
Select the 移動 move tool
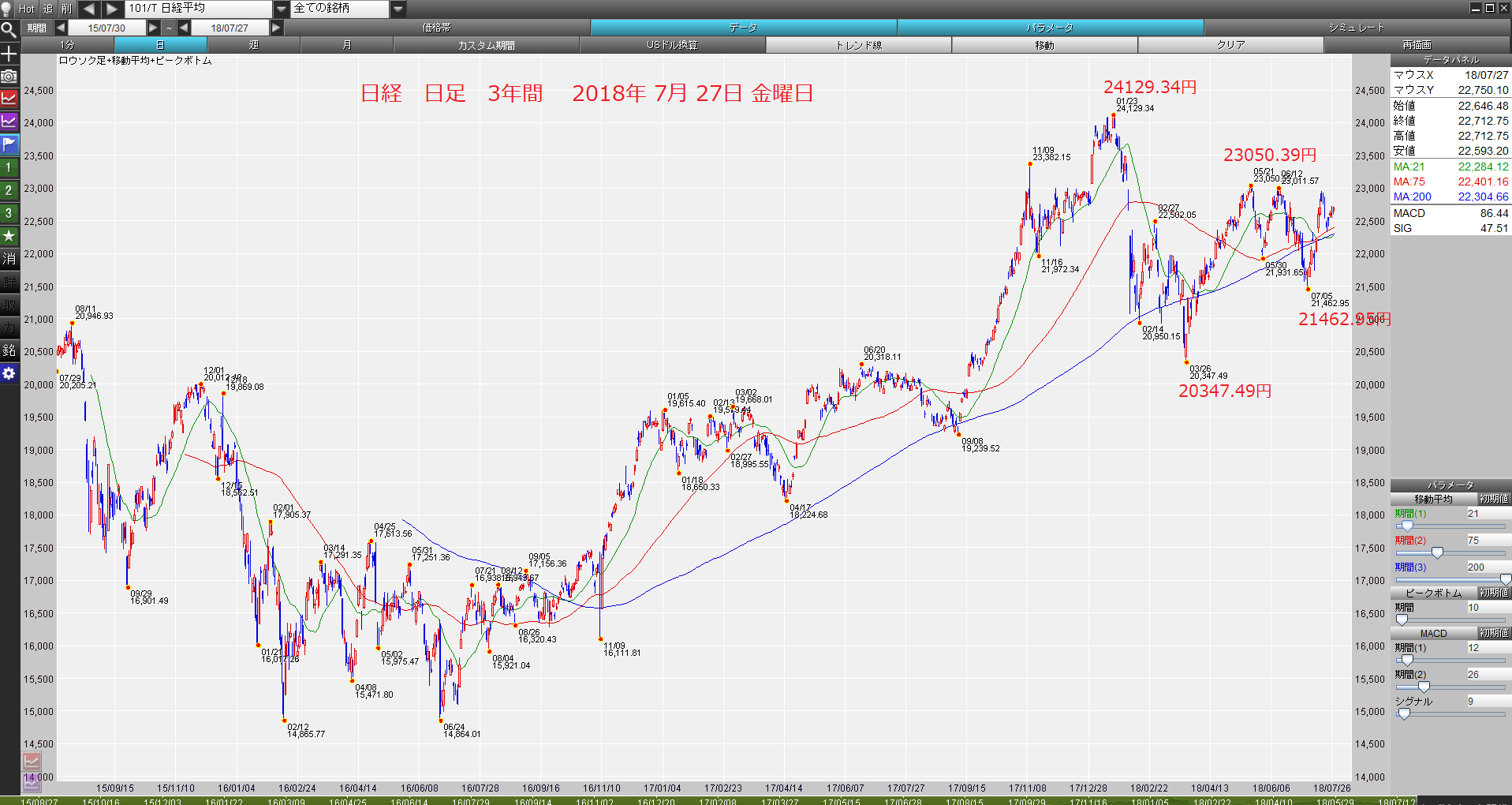[x=1044, y=45]
